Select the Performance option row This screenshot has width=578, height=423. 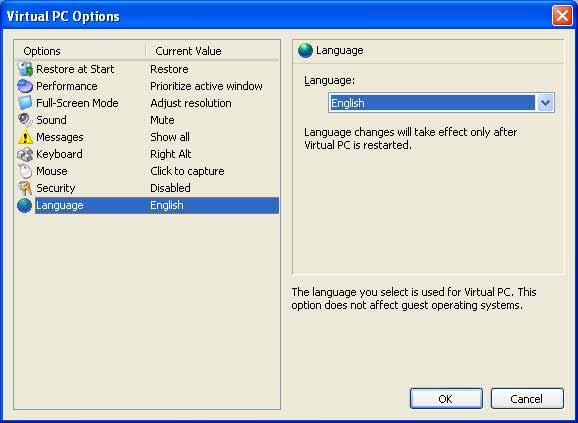[x=147, y=86]
